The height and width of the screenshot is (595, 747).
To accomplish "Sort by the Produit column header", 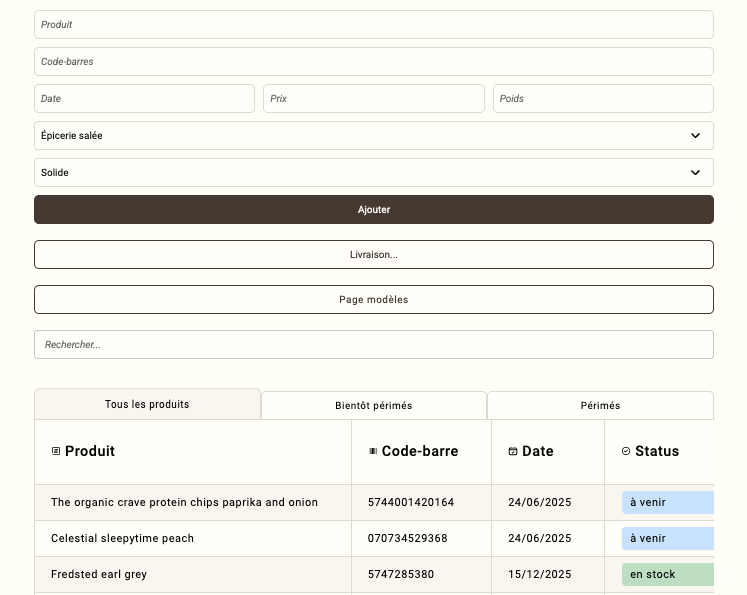I will click(x=193, y=452).
